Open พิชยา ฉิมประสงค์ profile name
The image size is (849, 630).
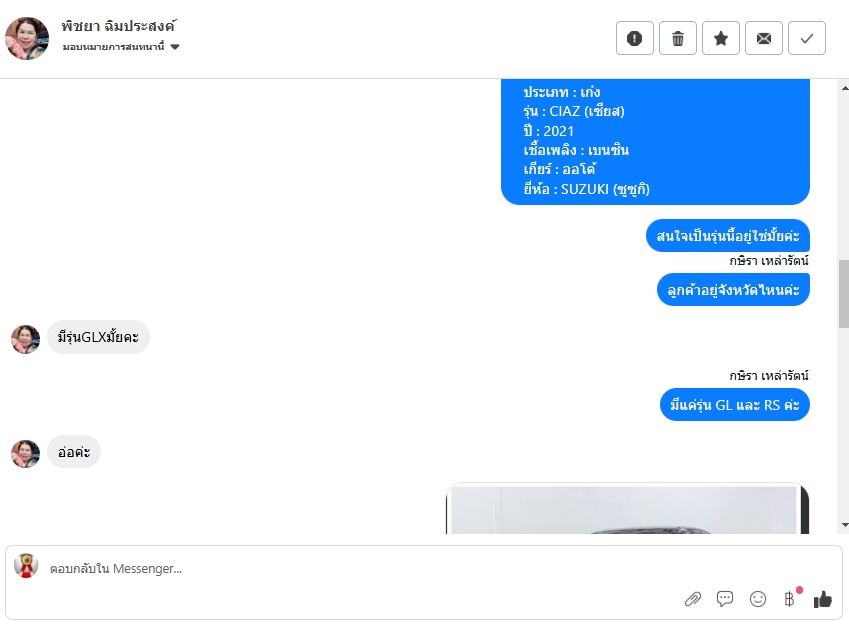(x=119, y=26)
